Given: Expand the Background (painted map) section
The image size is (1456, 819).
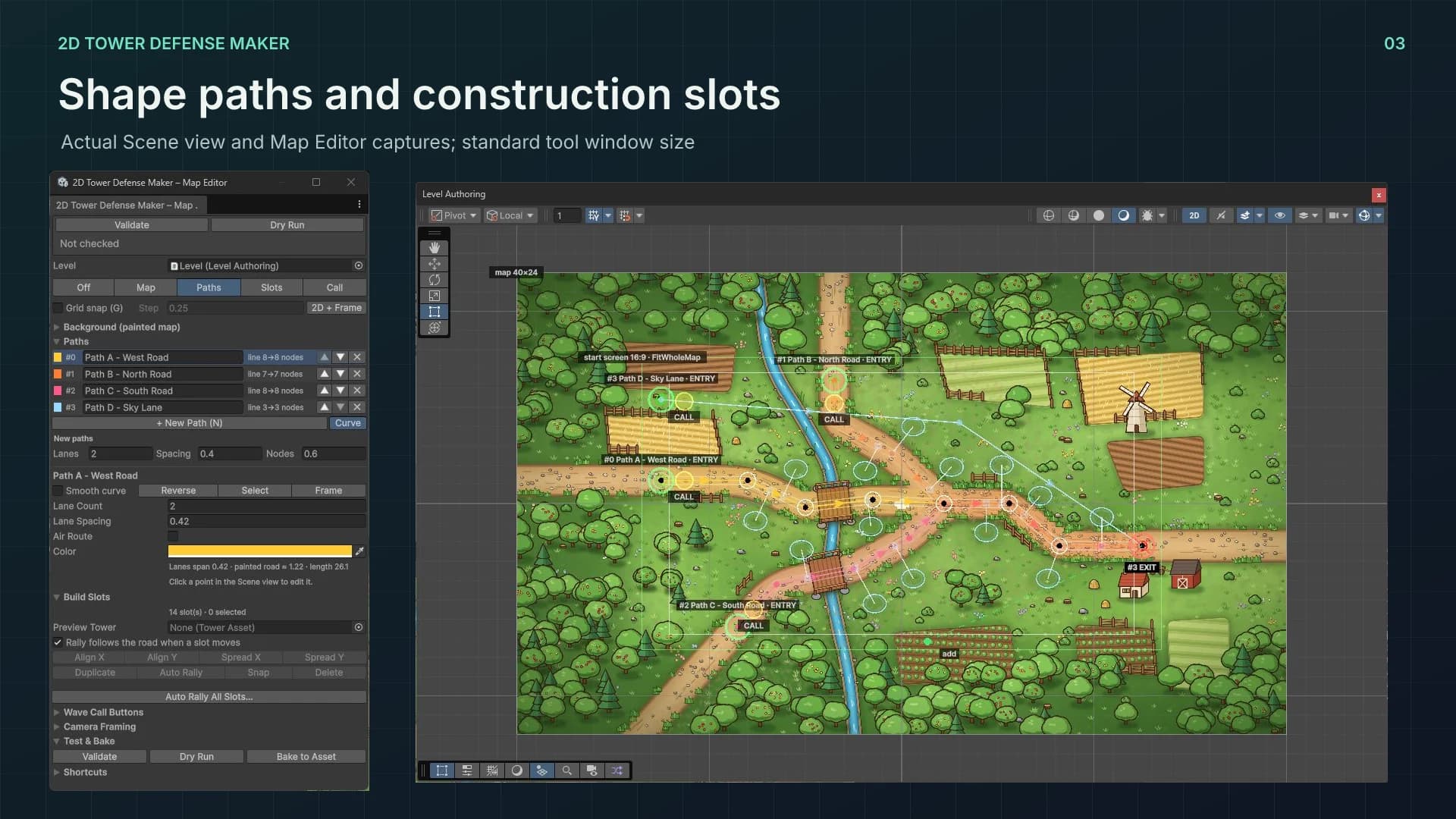Looking at the screenshot, I should [x=57, y=327].
